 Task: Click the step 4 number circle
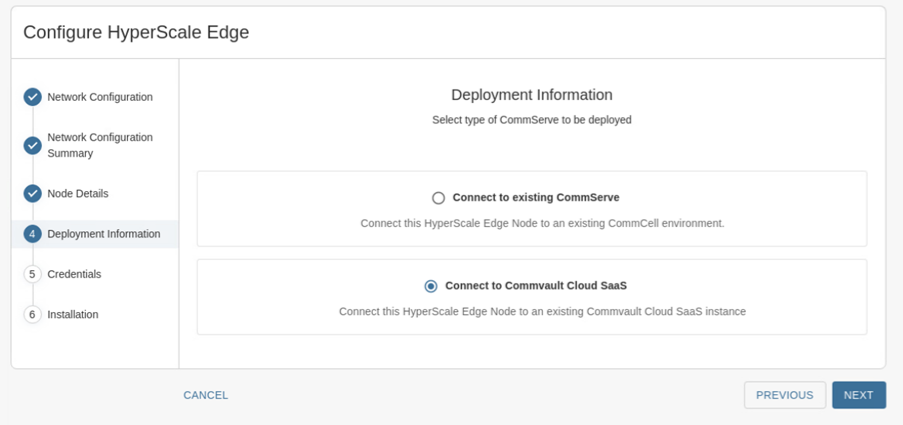pyautogui.click(x=32, y=234)
